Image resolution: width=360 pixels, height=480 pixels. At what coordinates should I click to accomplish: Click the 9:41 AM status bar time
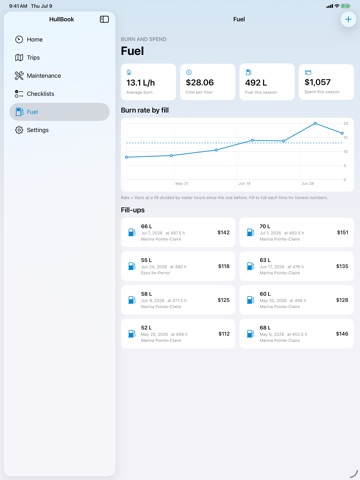18,6
